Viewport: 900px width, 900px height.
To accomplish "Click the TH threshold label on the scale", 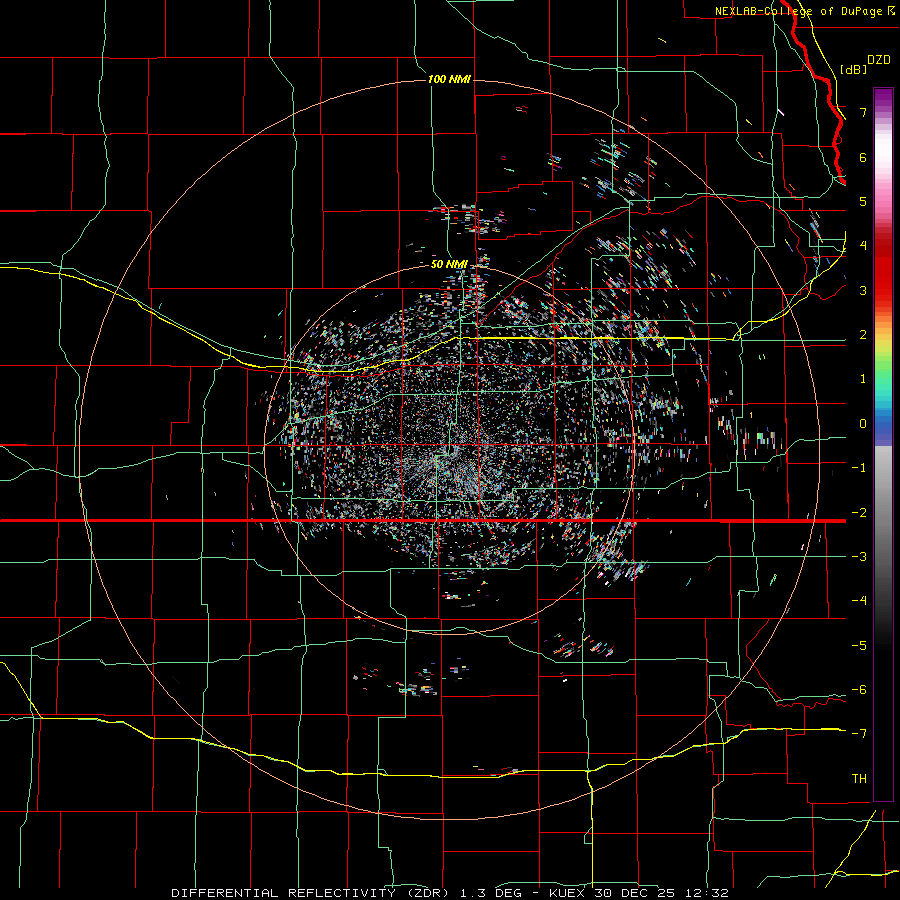I will pos(859,779).
